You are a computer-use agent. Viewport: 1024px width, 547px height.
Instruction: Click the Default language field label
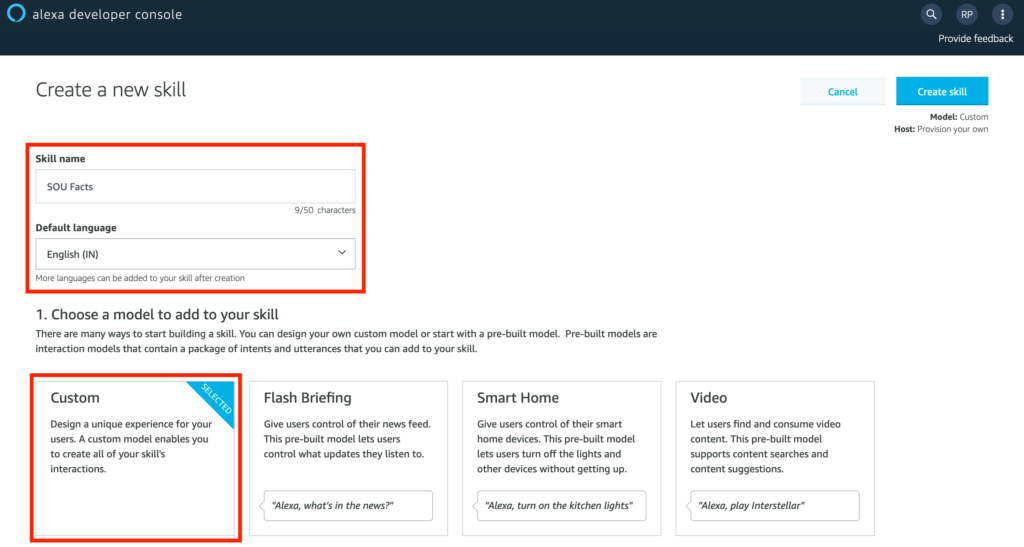[x=76, y=228]
